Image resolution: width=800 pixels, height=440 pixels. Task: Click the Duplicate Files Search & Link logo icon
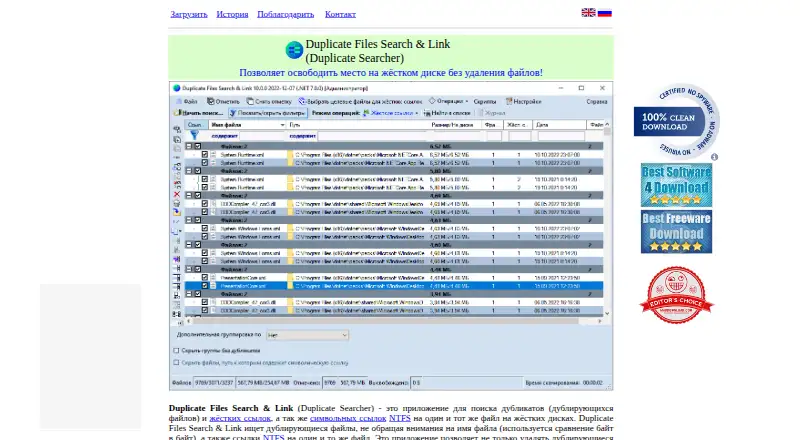294,50
